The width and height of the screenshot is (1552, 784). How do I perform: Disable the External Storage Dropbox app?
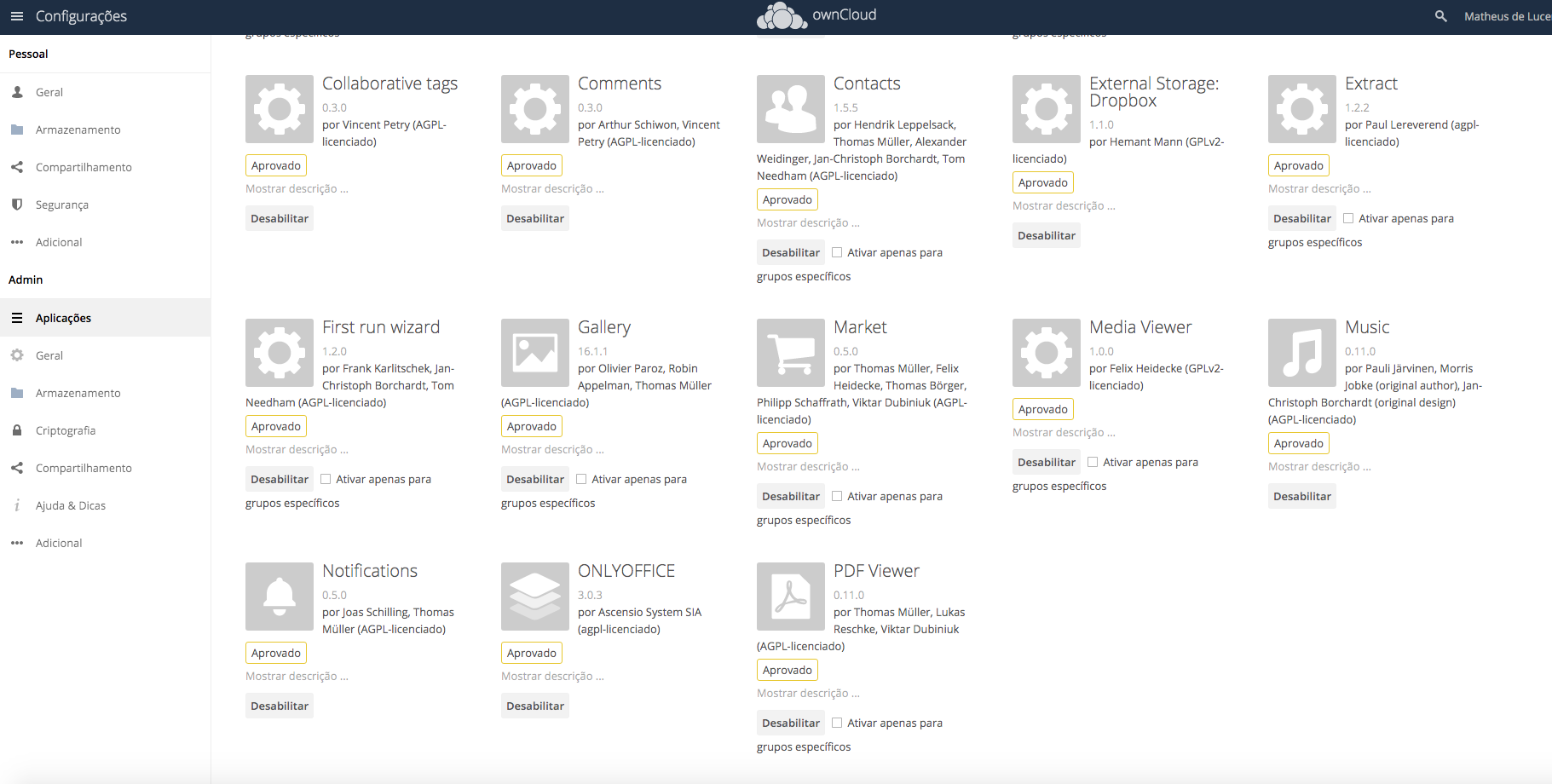[x=1047, y=235]
